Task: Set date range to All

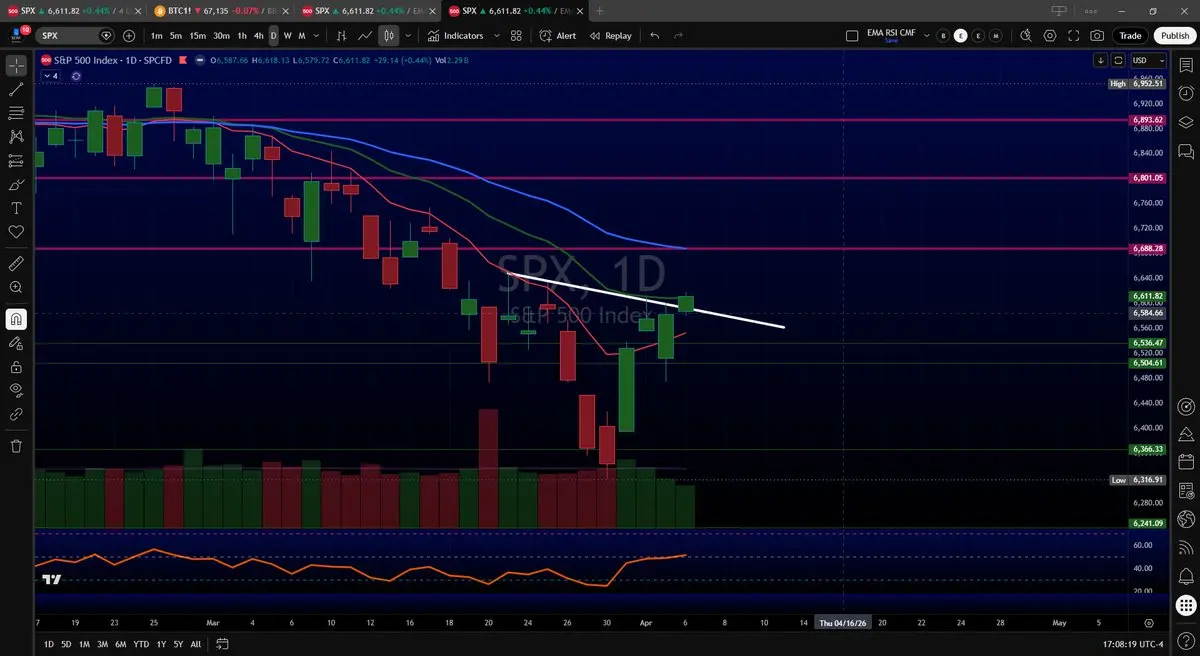Action: point(196,643)
